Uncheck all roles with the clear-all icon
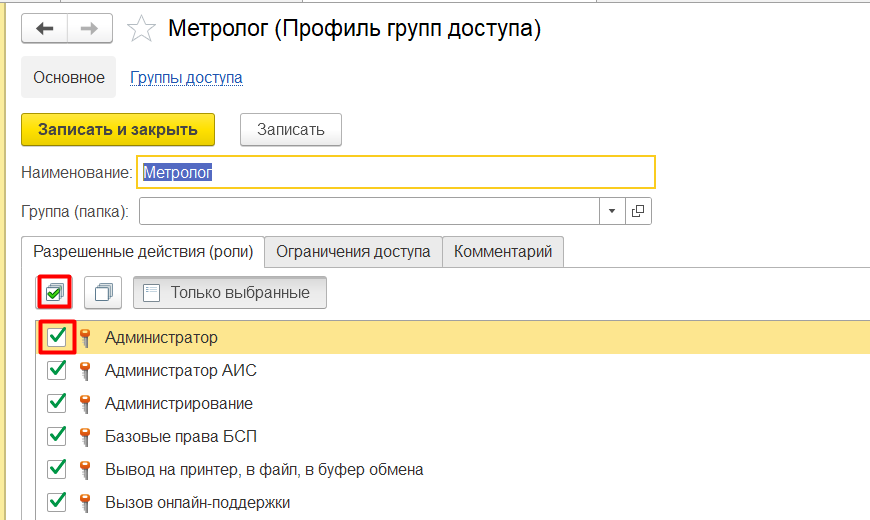Screen dimensions: 870x520 (103, 292)
